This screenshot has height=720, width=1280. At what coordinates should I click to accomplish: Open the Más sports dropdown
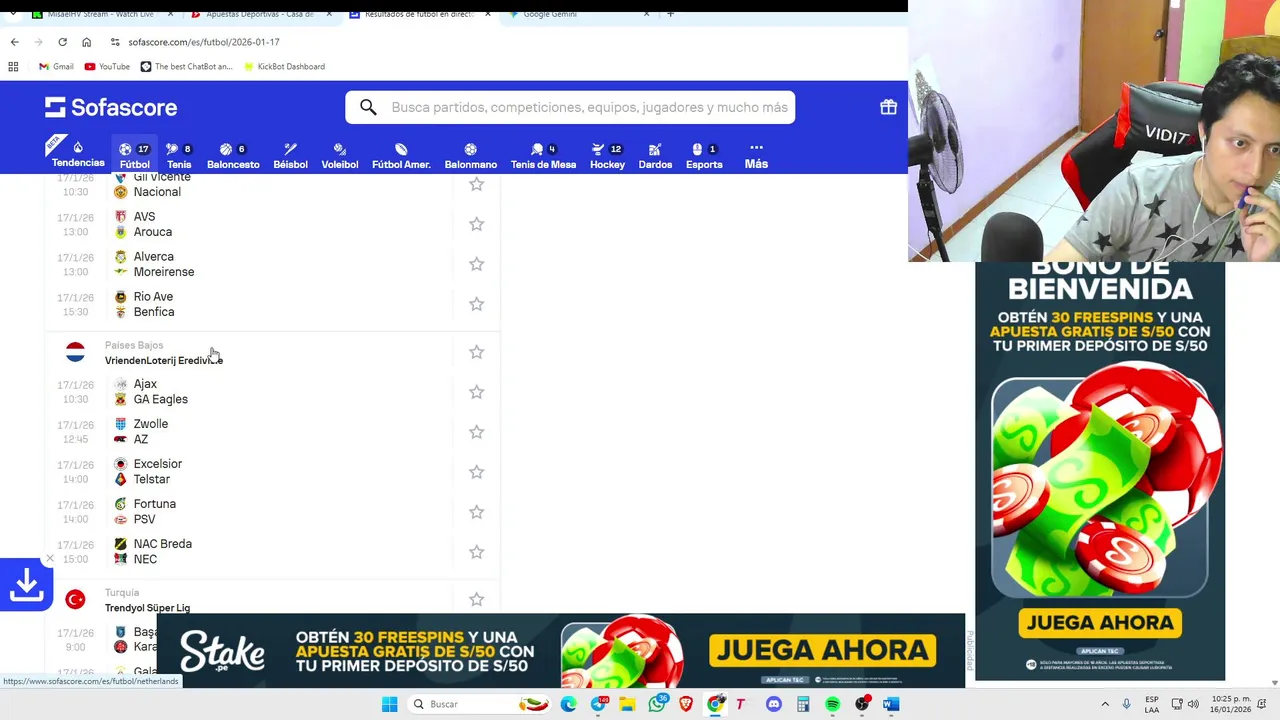[x=756, y=154]
